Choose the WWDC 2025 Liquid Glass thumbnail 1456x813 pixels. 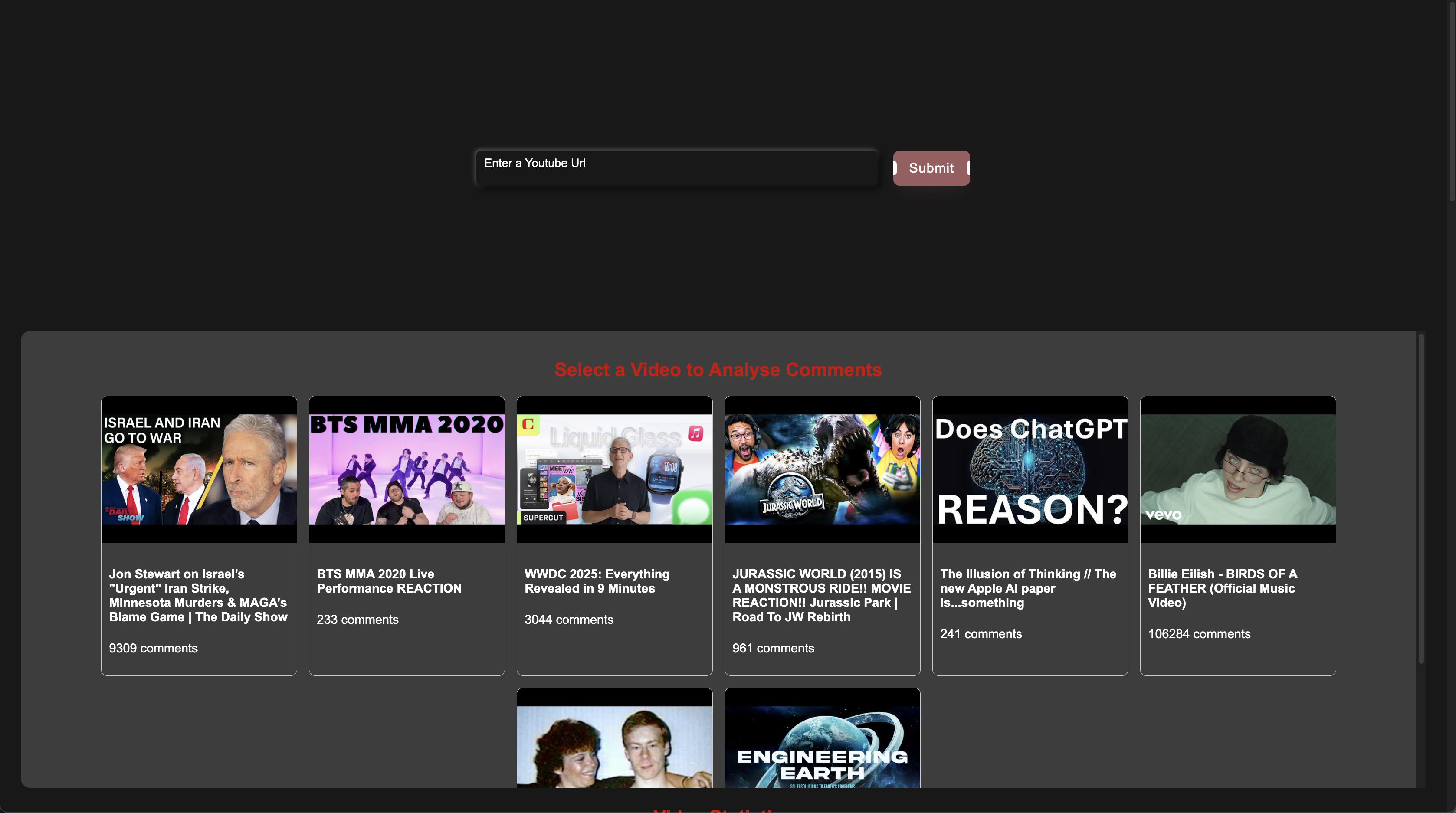(x=614, y=469)
